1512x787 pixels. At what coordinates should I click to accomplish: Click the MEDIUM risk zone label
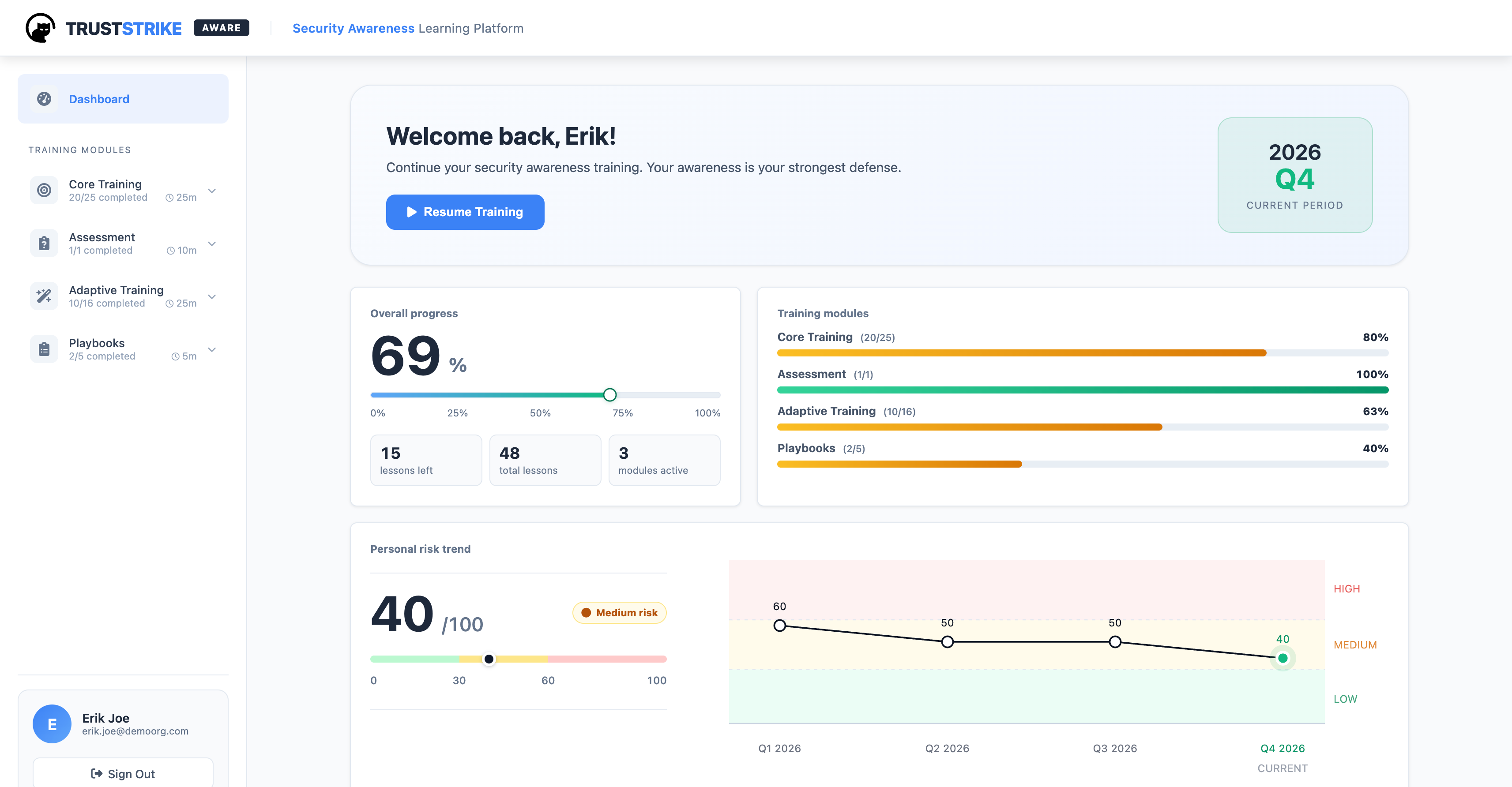(x=1355, y=645)
